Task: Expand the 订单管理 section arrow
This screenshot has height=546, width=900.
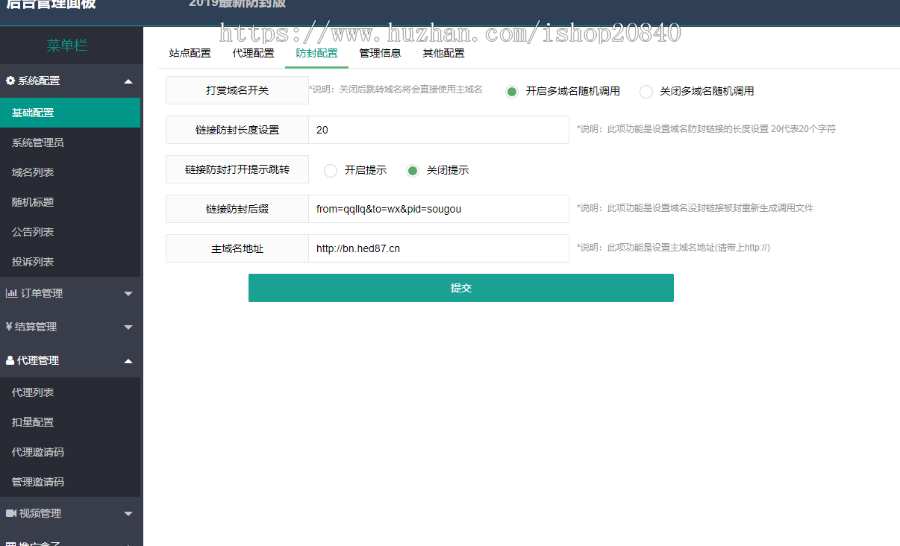Action: 129,293
